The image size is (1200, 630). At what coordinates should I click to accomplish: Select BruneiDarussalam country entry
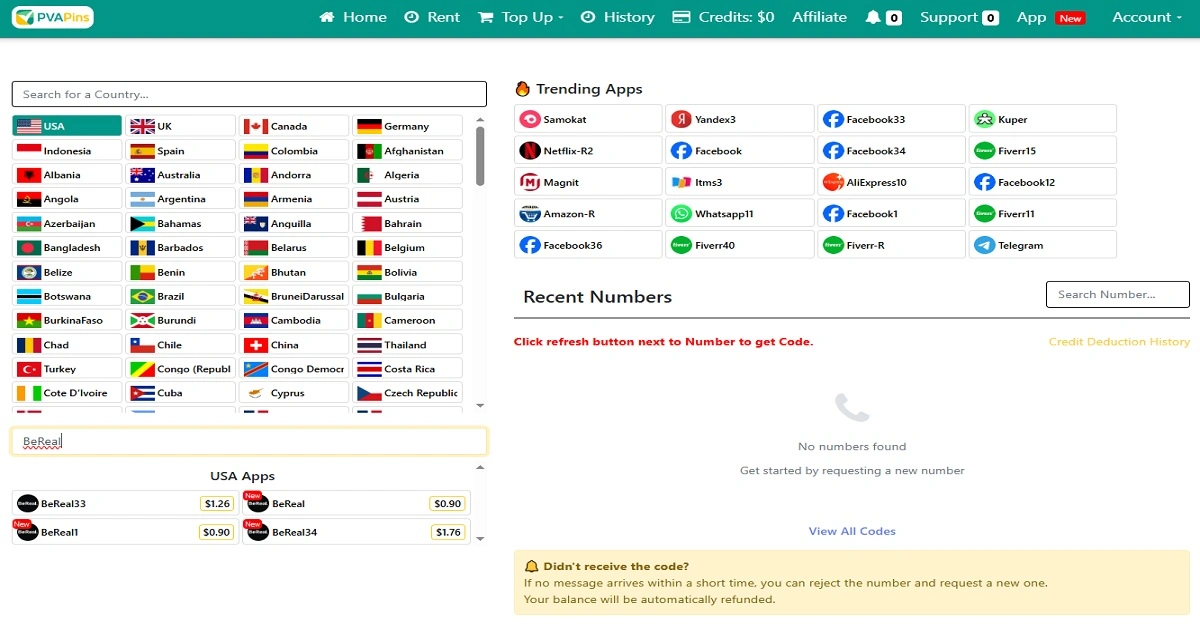coord(294,296)
